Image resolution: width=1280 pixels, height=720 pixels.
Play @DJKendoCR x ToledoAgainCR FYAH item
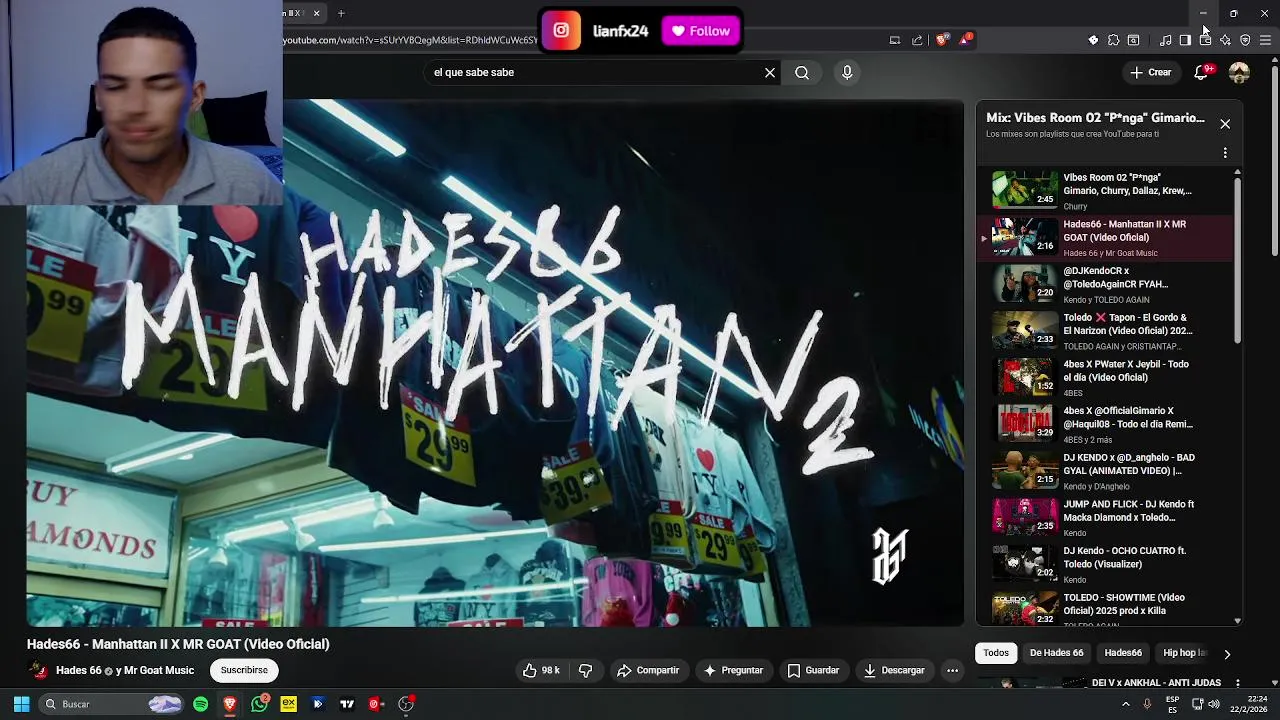point(1105,284)
